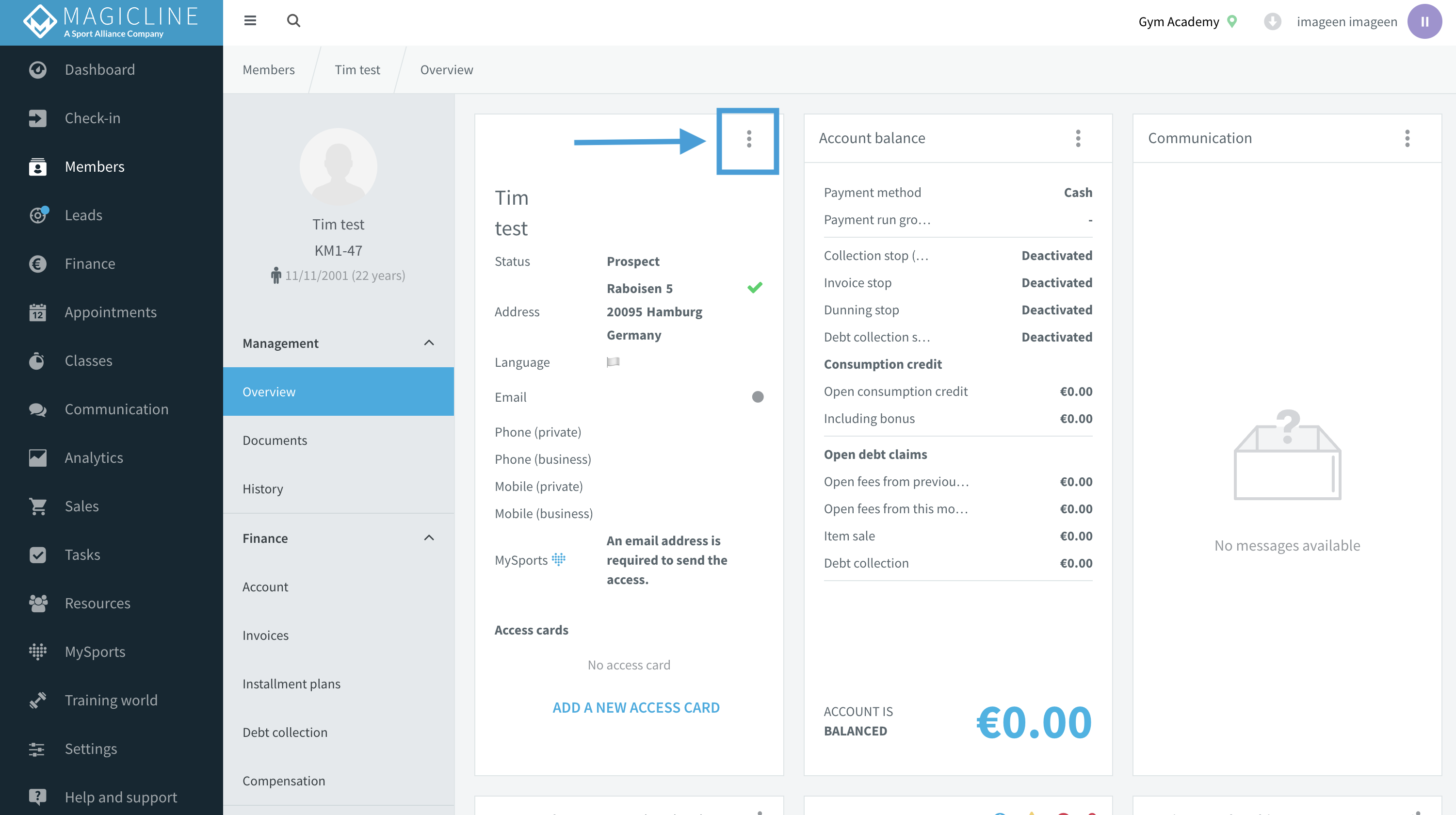Screen dimensions: 1456x815
Task: Click the Classes stopwatch icon
Action: [x=38, y=360]
